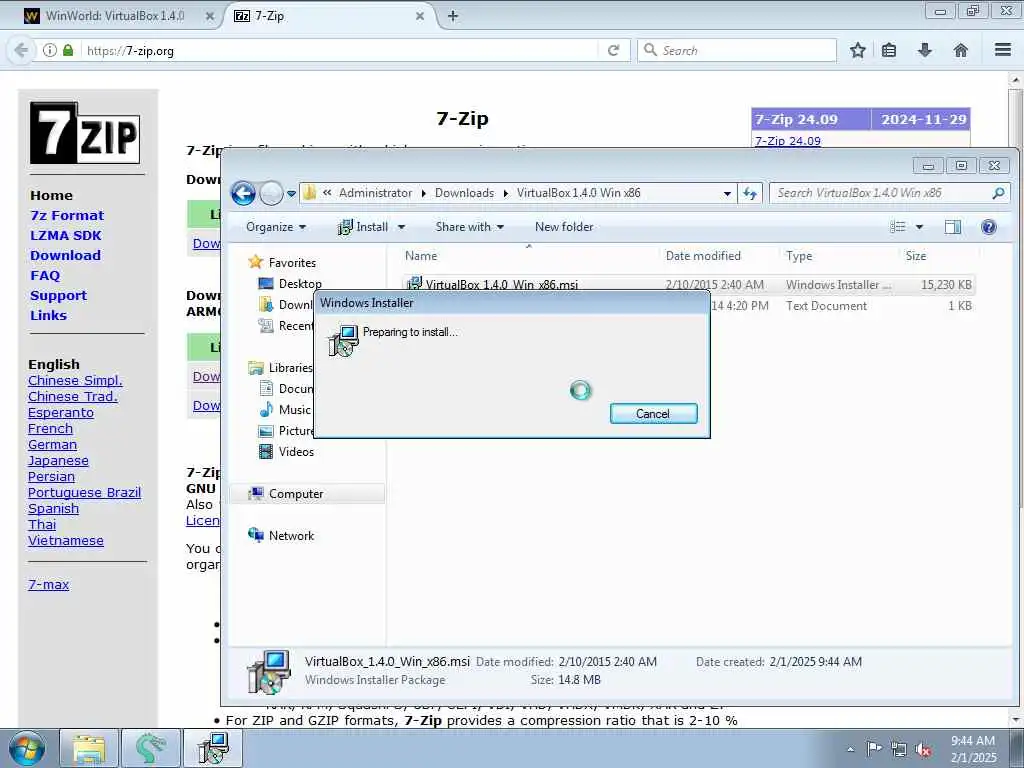This screenshot has height=768, width=1024.
Task: Click the muted volume tray icon
Action: (923, 749)
